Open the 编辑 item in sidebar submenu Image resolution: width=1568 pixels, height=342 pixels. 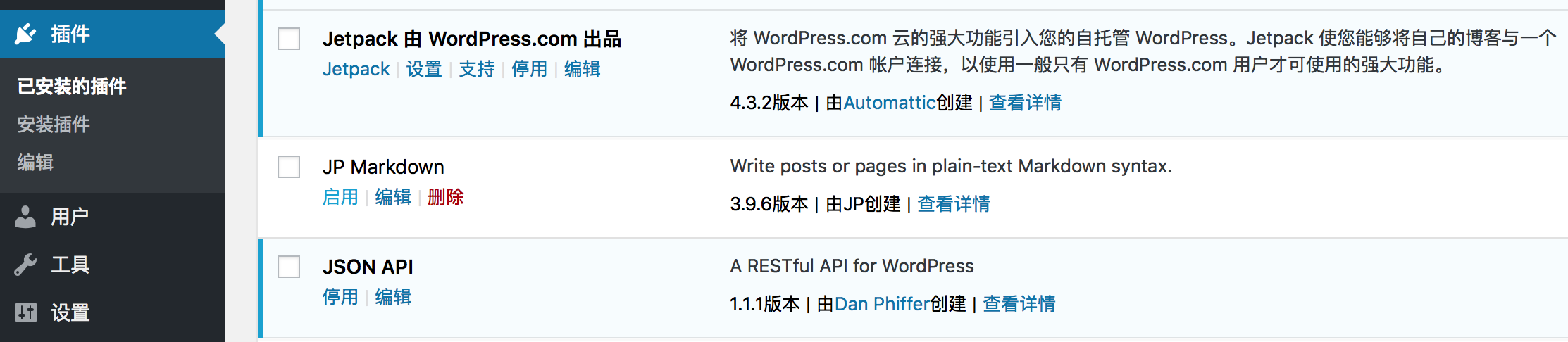[35, 163]
